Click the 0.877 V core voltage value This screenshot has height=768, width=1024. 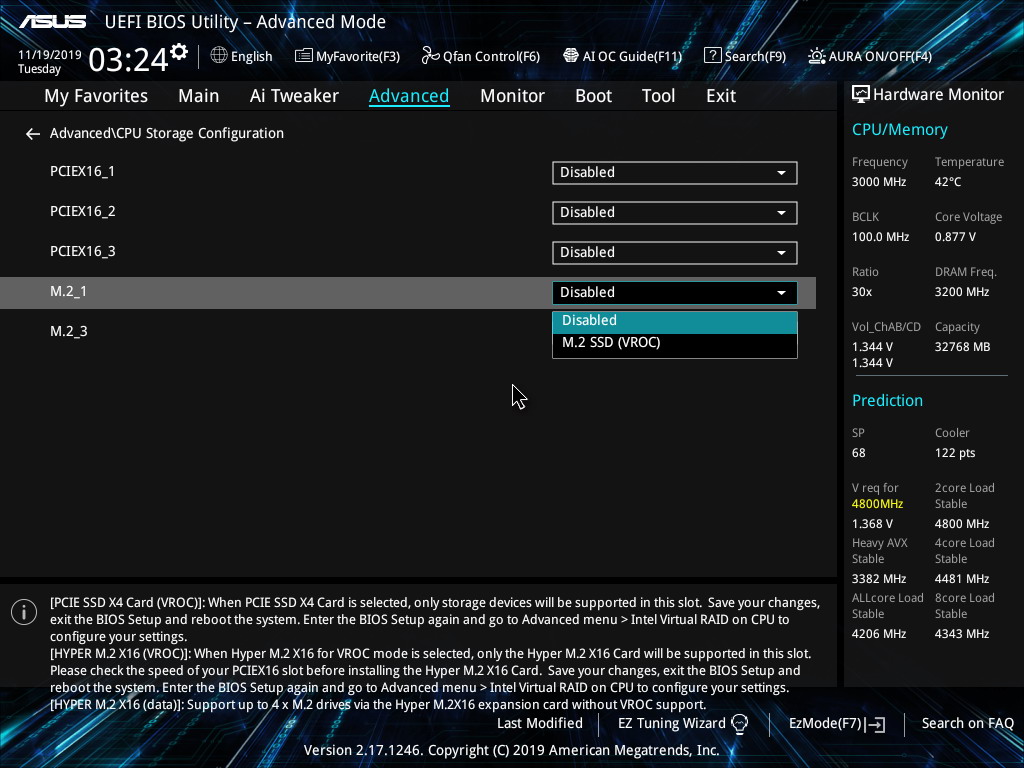point(955,237)
